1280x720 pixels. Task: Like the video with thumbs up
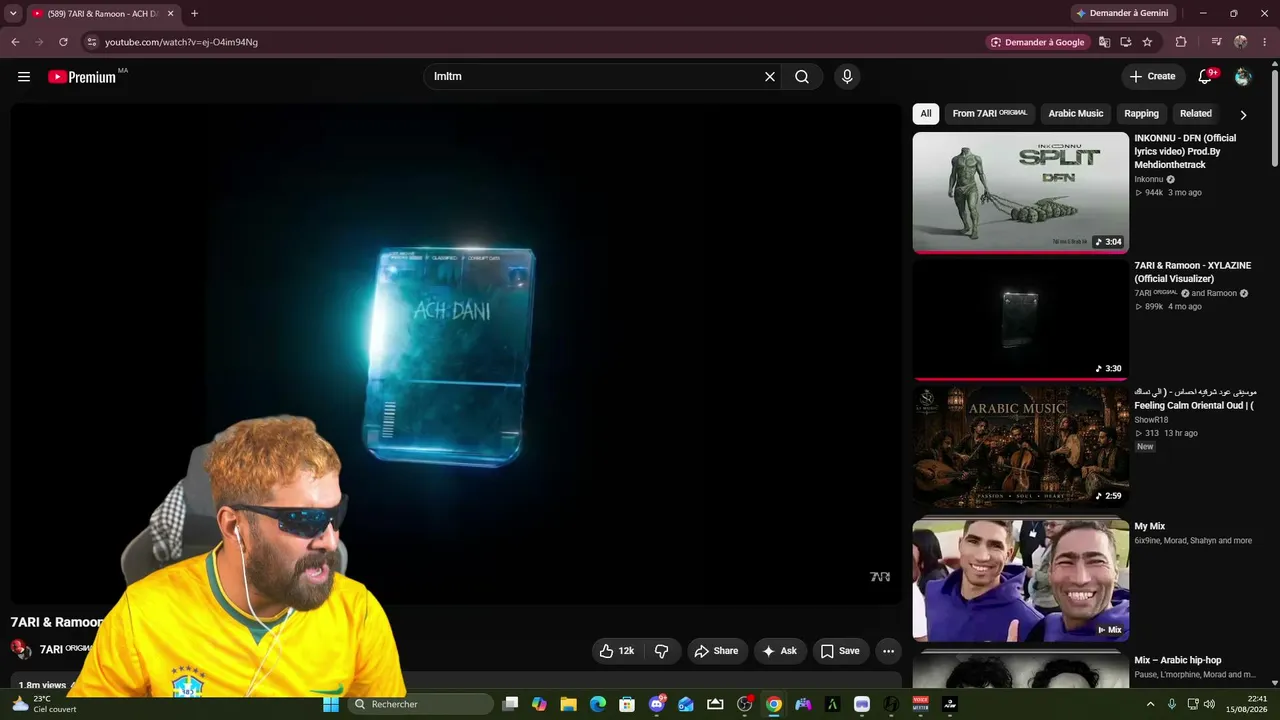click(617, 651)
